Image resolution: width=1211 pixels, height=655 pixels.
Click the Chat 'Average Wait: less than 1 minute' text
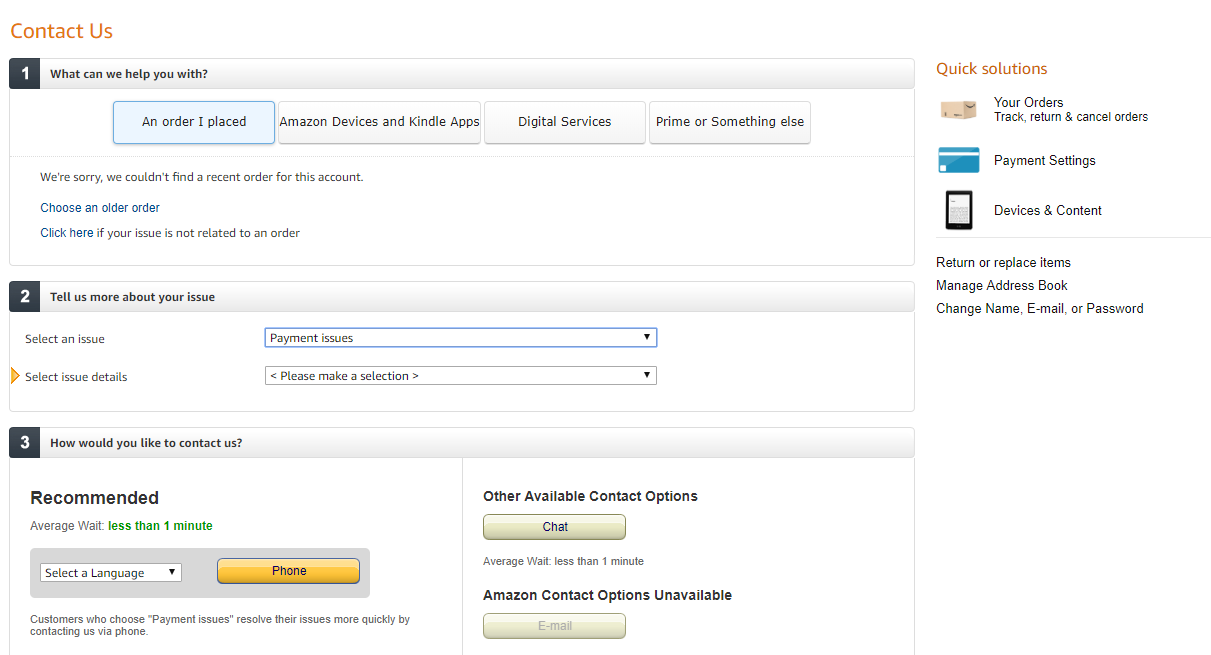tap(563, 561)
